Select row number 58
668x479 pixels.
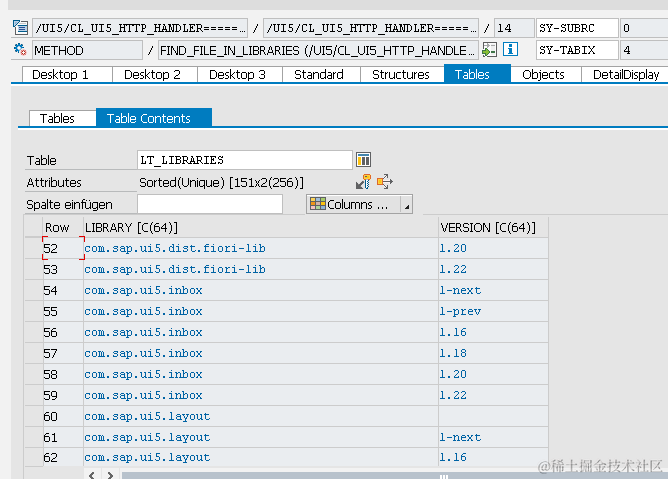tap(63, 374)
